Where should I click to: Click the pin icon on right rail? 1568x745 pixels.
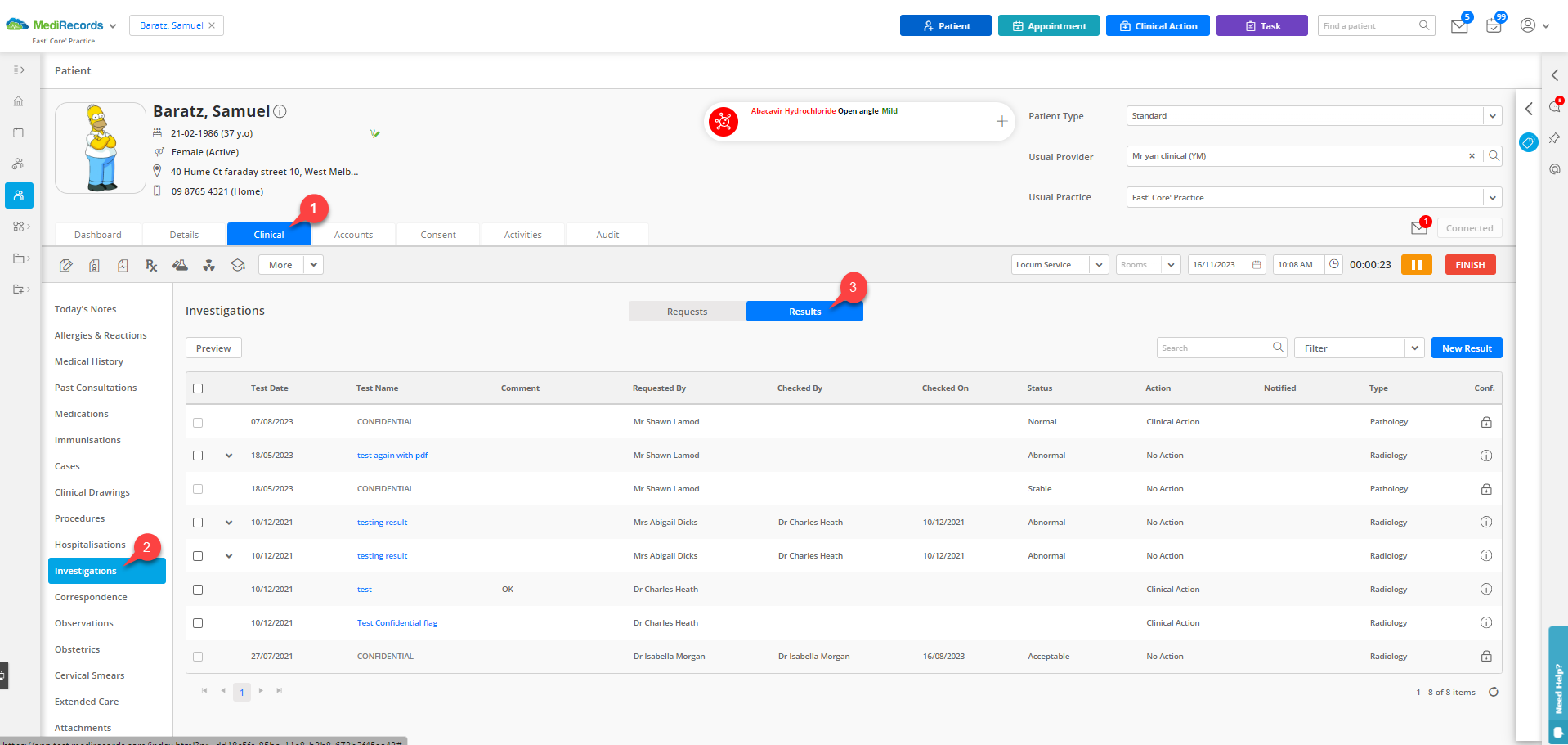click(1555, 138)
